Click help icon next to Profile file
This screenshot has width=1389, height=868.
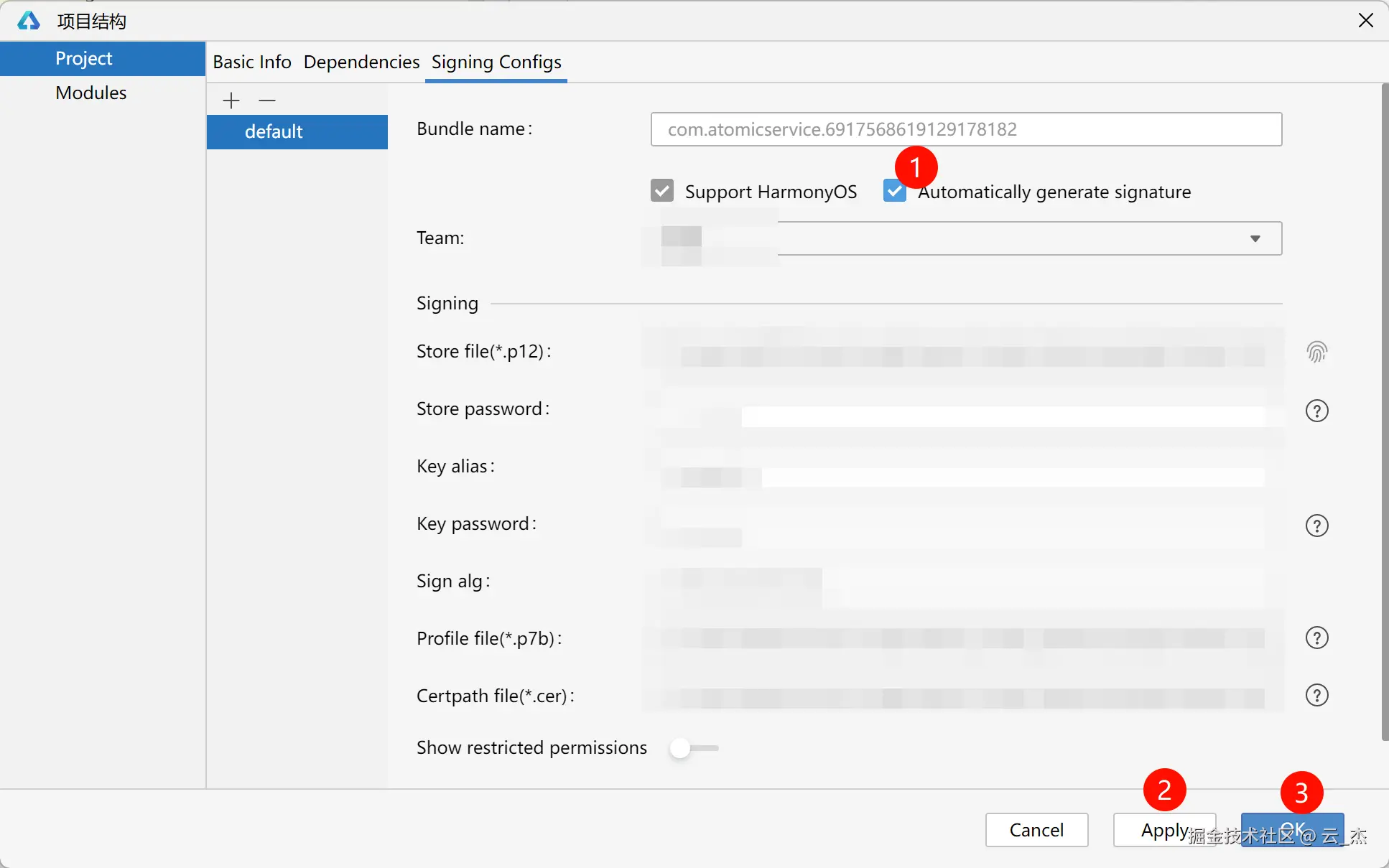point(1316,638)
